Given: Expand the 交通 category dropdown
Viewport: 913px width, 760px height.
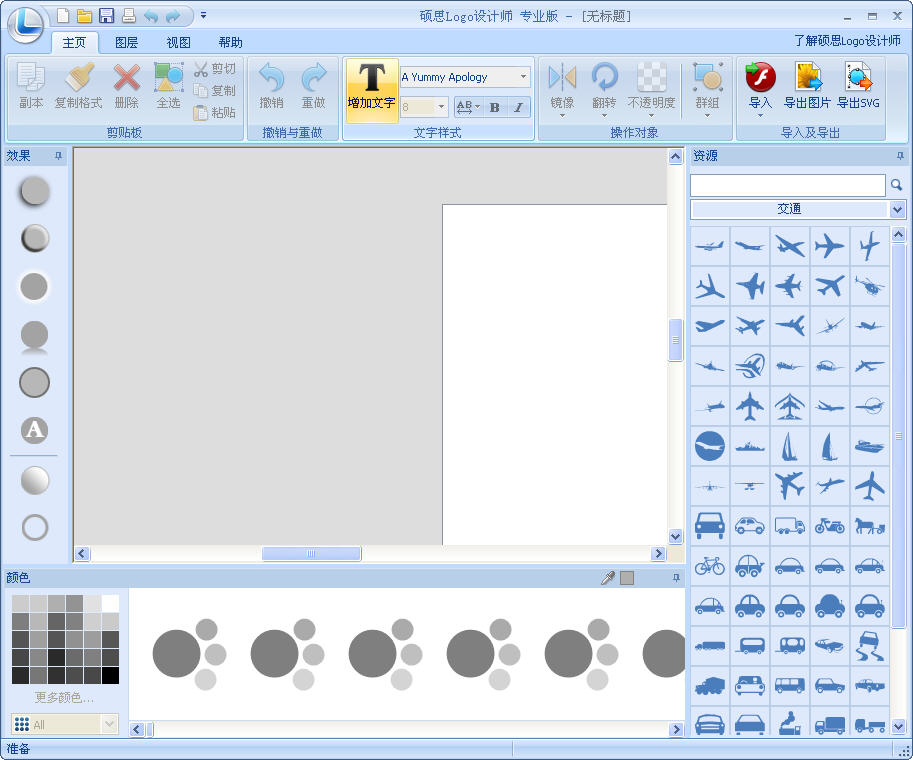Looking at the screenshot, I should [897, 209].
